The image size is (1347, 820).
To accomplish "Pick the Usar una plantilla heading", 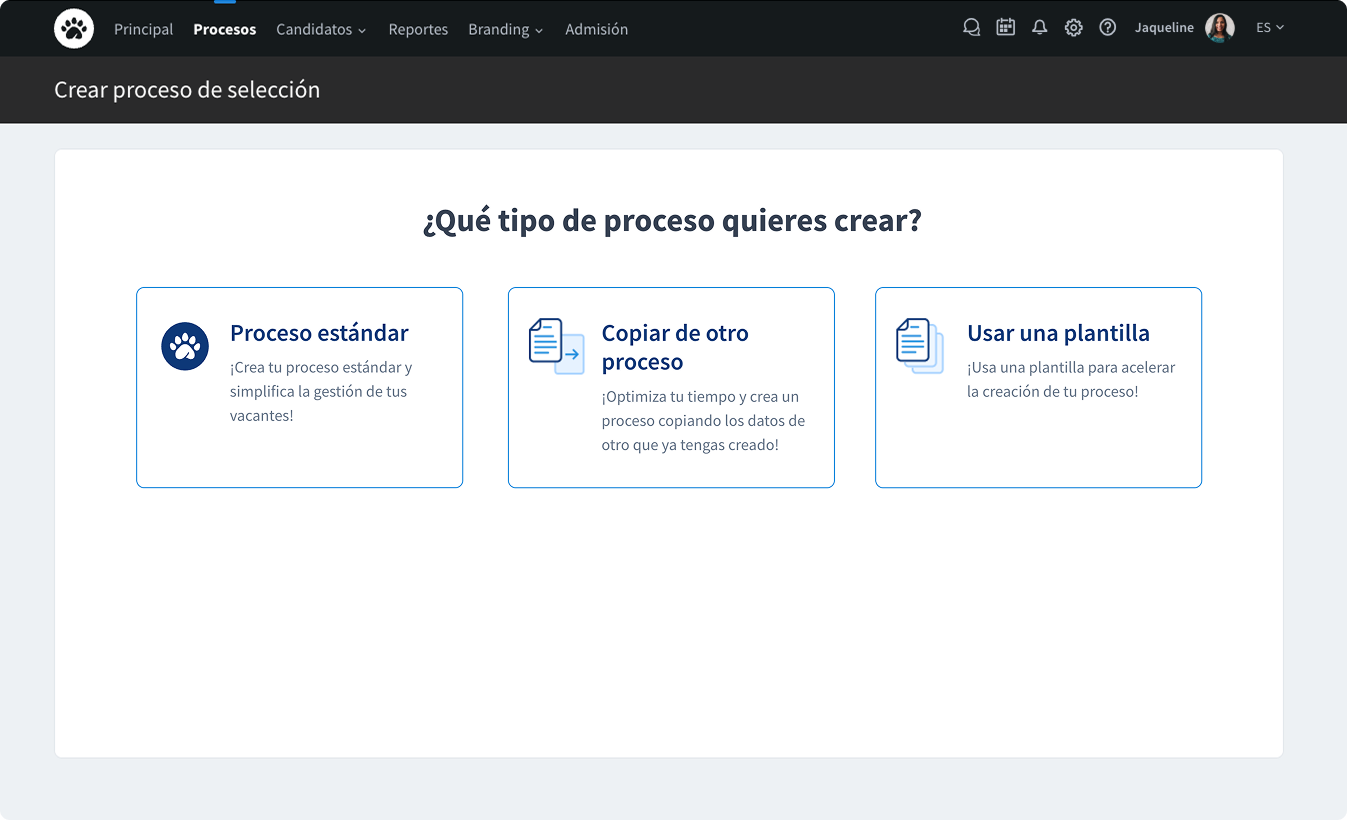I will (x=1058, y=333).
